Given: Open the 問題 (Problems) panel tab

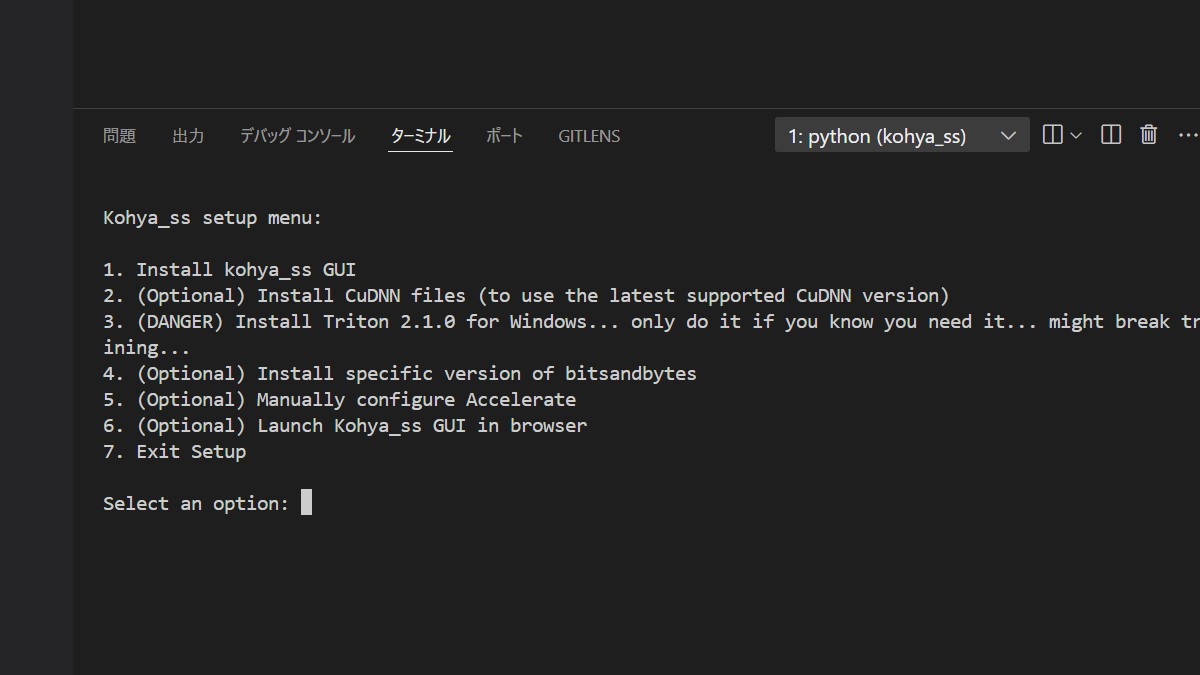Looking at the screenshot, I should click(x=119, y=136).
